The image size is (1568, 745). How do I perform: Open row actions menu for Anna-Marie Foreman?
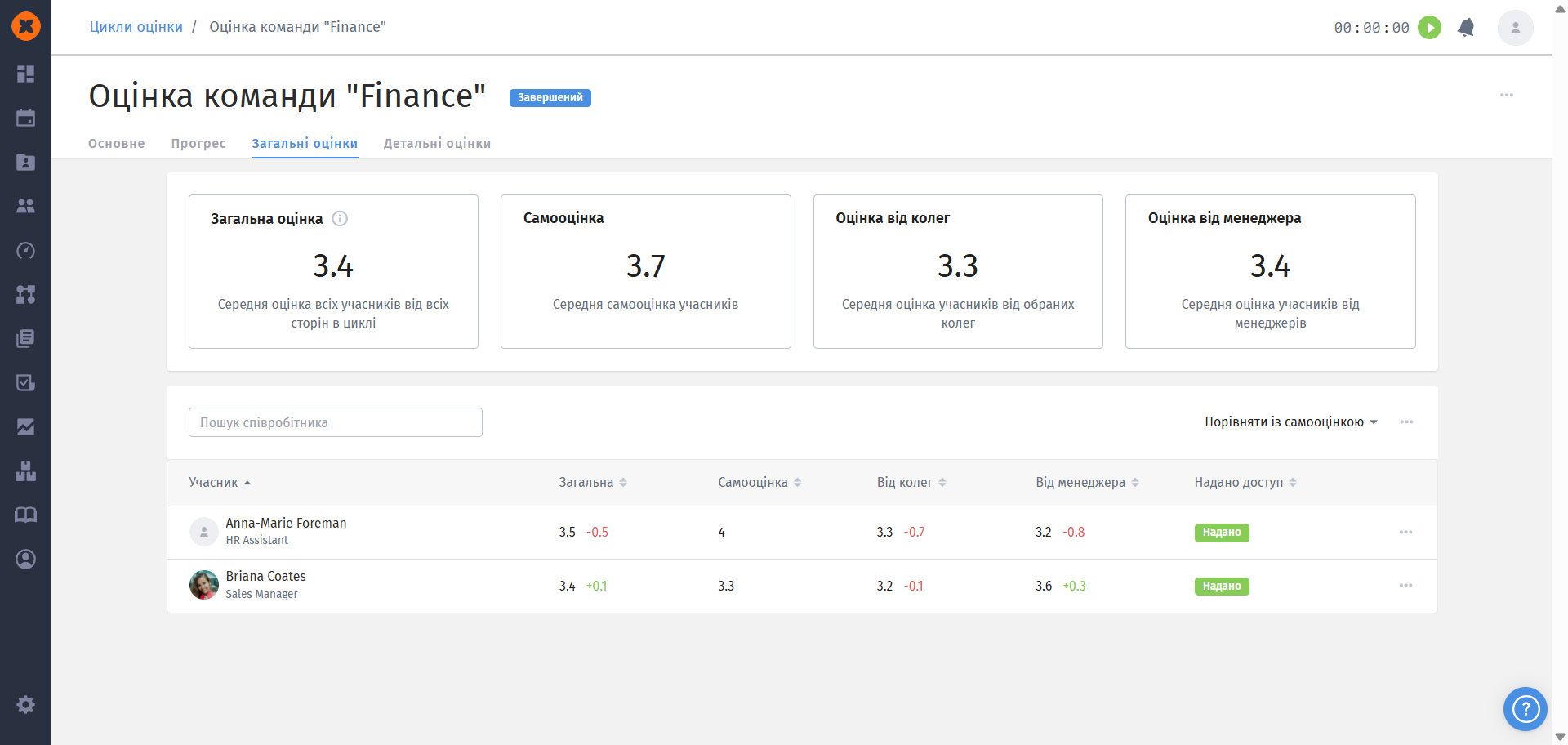click(x=1405, y=533)
